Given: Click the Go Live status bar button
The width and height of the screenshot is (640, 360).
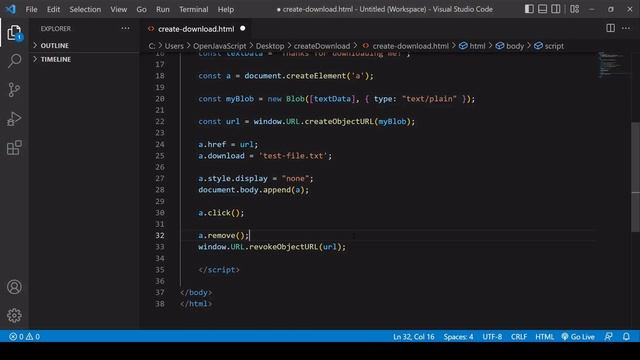Looking at the screenshot, I should 578,337.
